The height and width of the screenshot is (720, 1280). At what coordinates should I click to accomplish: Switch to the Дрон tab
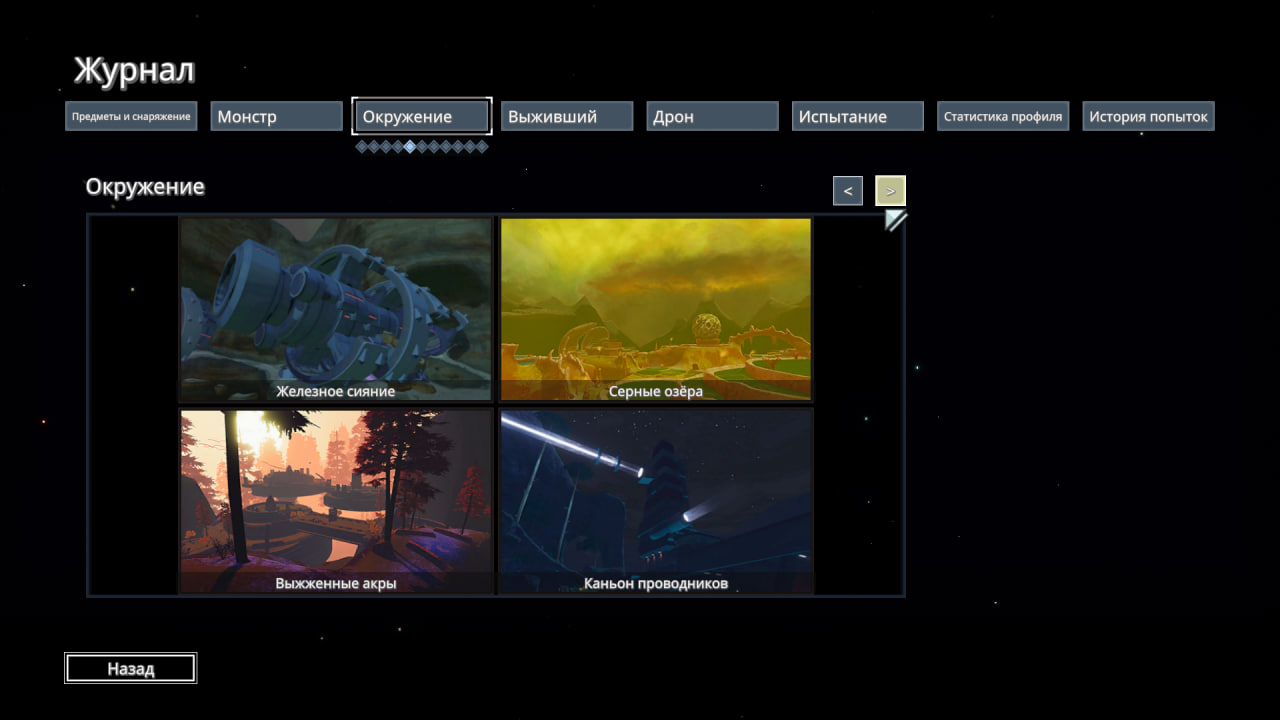pos(712,116)
